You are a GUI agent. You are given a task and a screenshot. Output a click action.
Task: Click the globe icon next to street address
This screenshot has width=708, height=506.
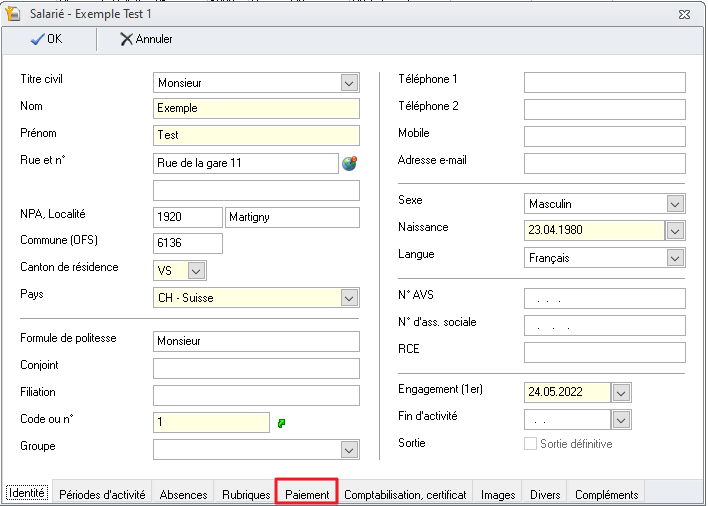pyautogui.click(x=349, y=163)
